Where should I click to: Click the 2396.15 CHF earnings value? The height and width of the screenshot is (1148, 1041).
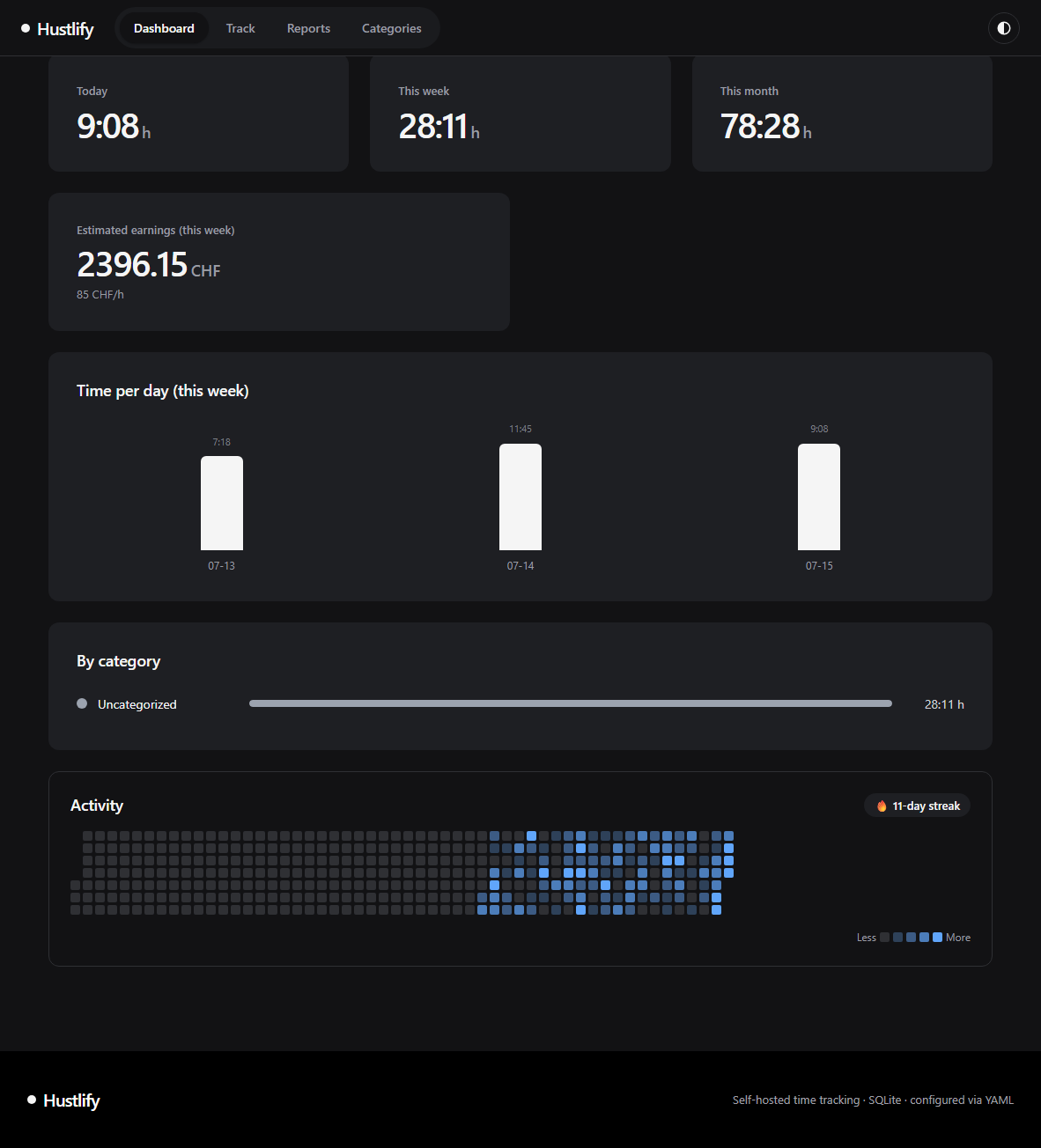[x=148, y=264]
